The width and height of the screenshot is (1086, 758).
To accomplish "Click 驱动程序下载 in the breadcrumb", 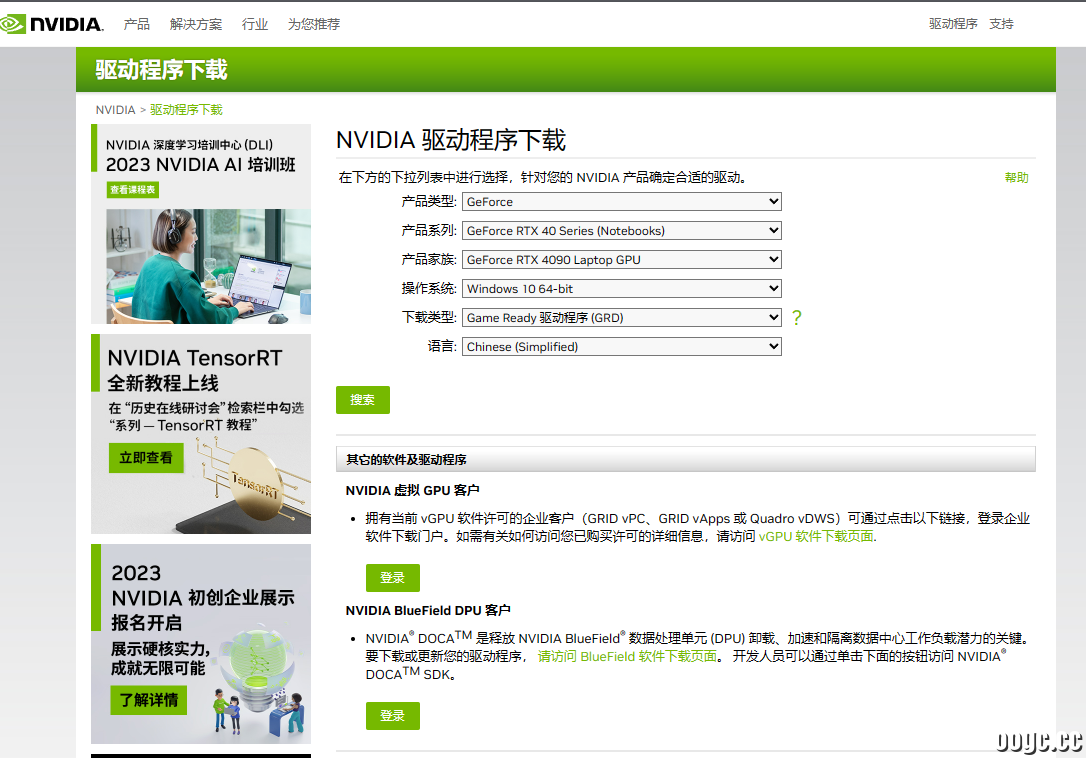I will [x=186, y=110].
